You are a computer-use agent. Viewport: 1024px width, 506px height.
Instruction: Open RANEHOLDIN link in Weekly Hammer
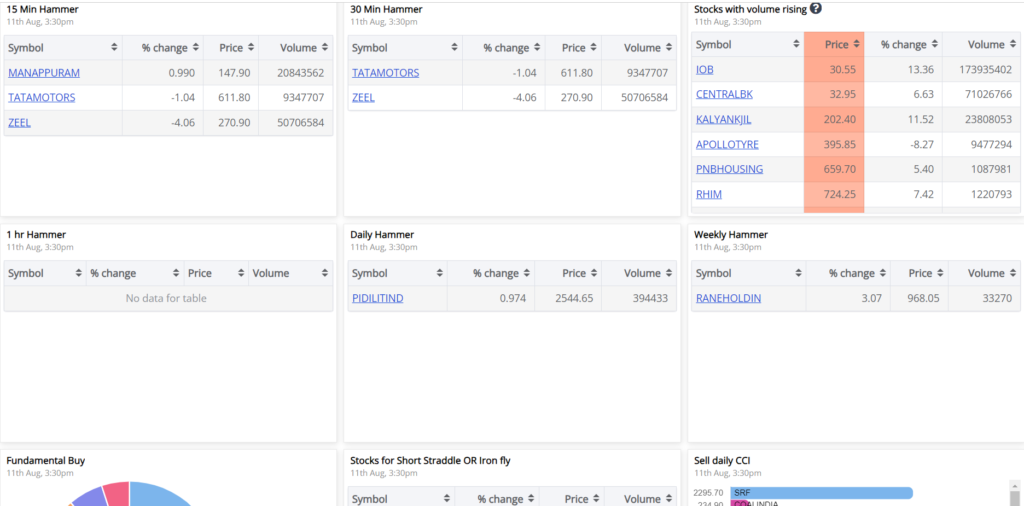click(728, 298)
